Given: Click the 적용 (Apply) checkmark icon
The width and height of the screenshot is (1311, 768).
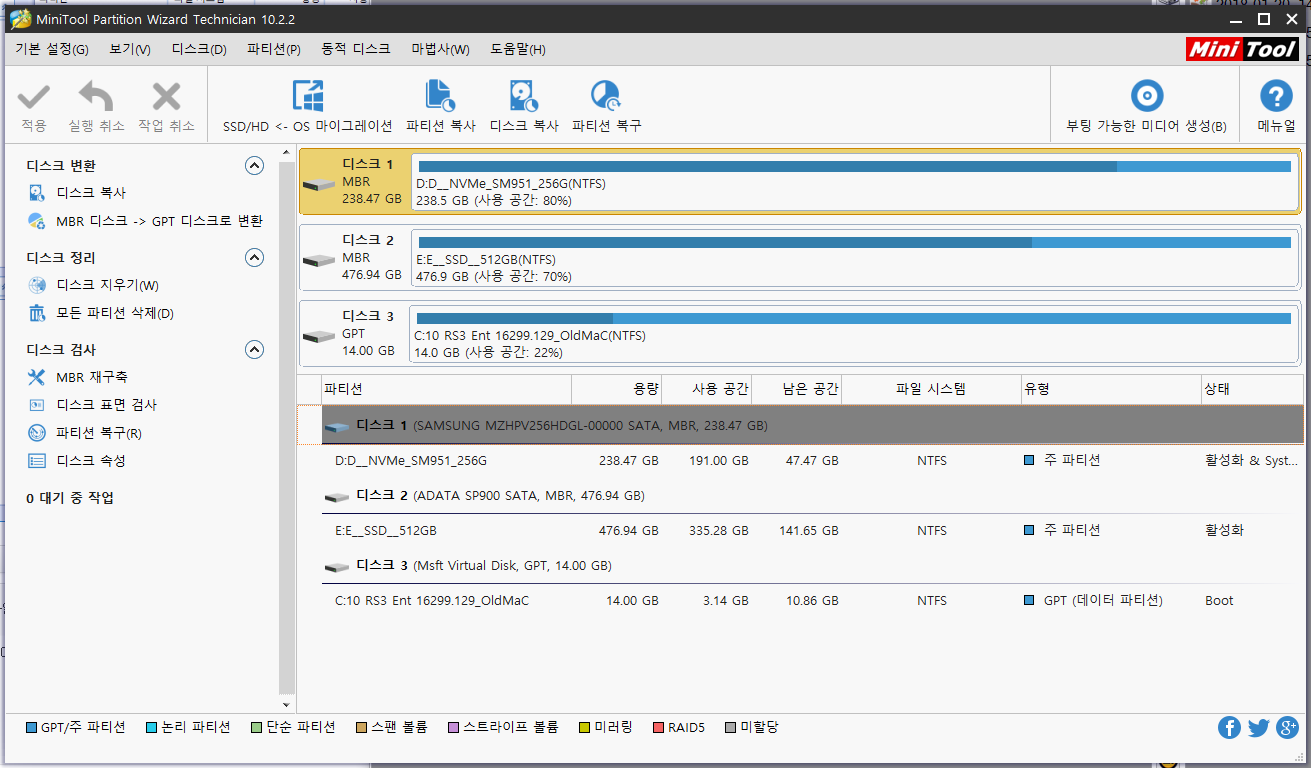Looking at the screenshot, I should (x=34, y=98).
